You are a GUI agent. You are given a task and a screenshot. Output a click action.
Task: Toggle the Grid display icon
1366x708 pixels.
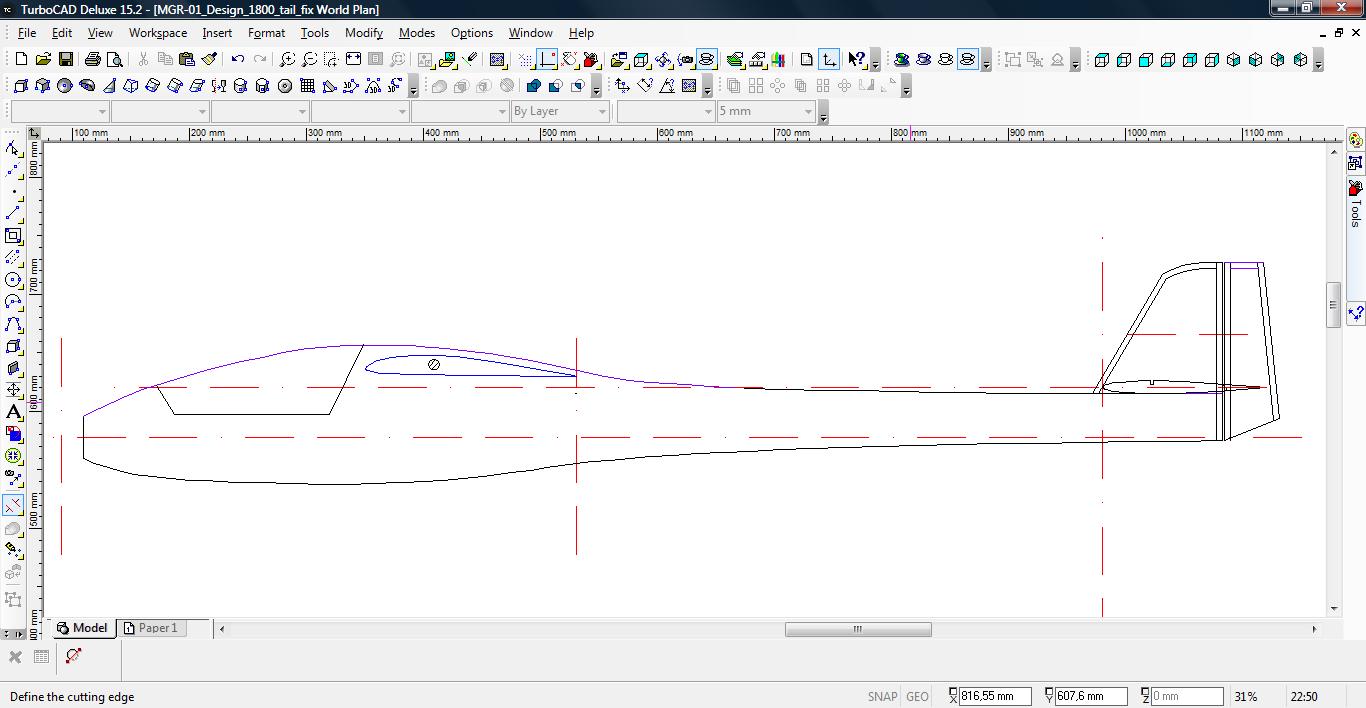pos(526,59)
